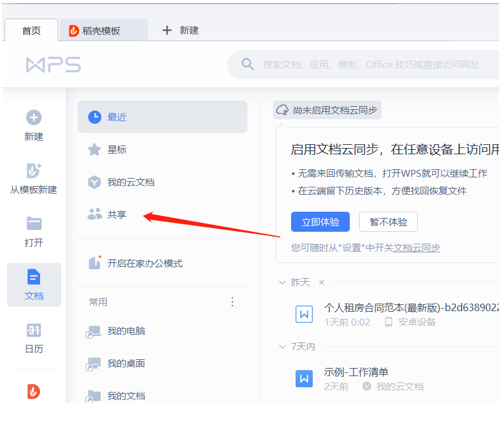This screenshot has width=501, height=423.
Task: Click the search box in the header
Action: [363, 65]
